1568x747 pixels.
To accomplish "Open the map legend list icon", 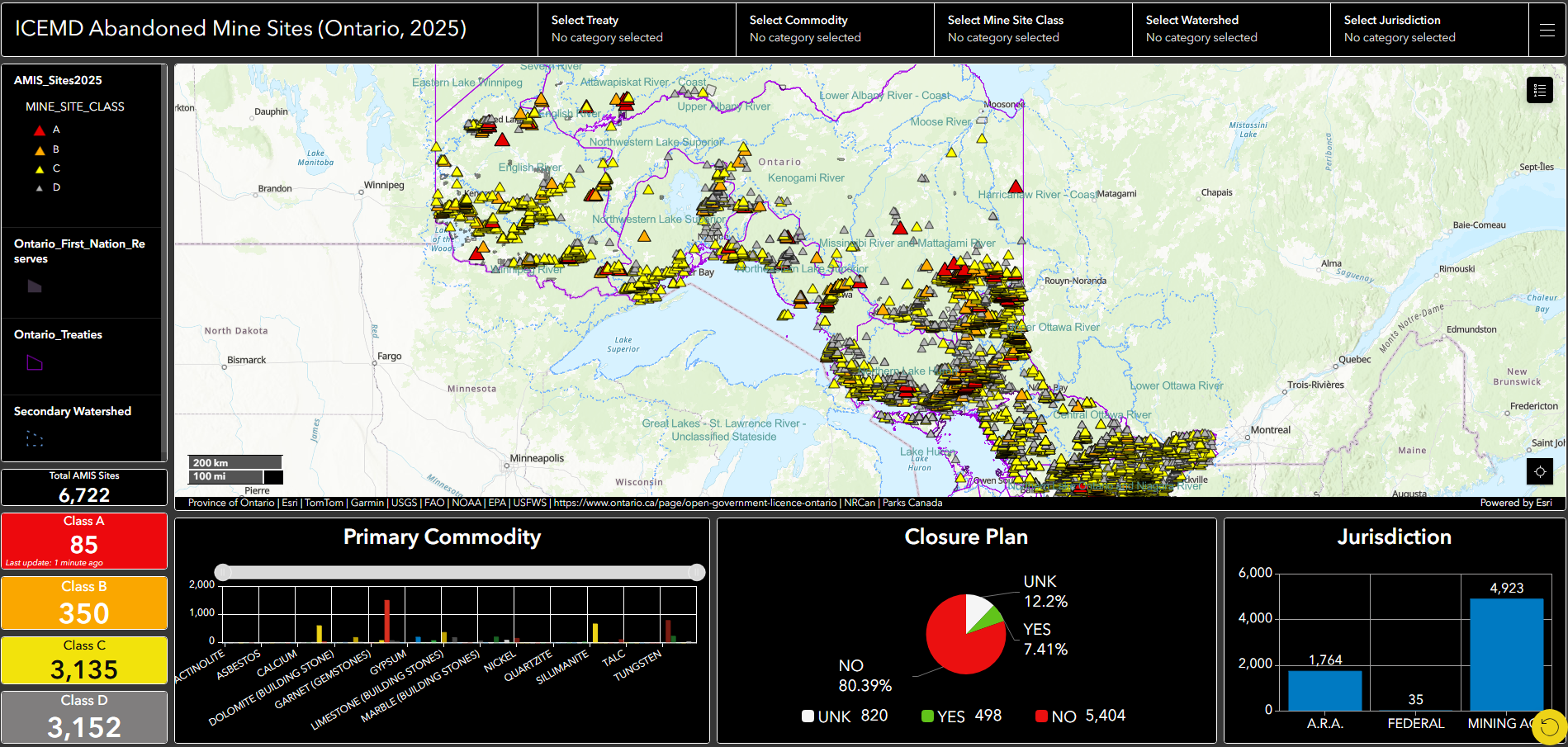I will click(1539, 90).
